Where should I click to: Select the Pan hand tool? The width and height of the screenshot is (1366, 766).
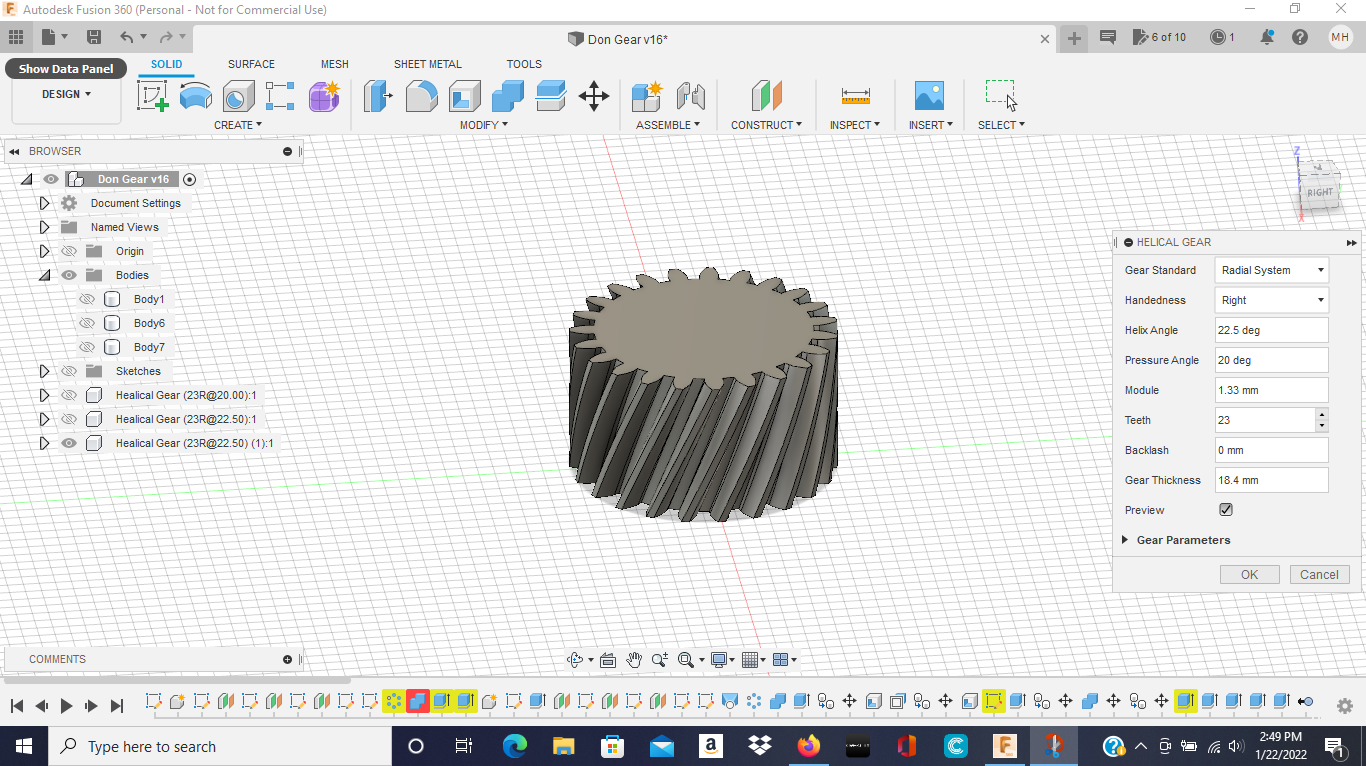click(x=634, y=660)
